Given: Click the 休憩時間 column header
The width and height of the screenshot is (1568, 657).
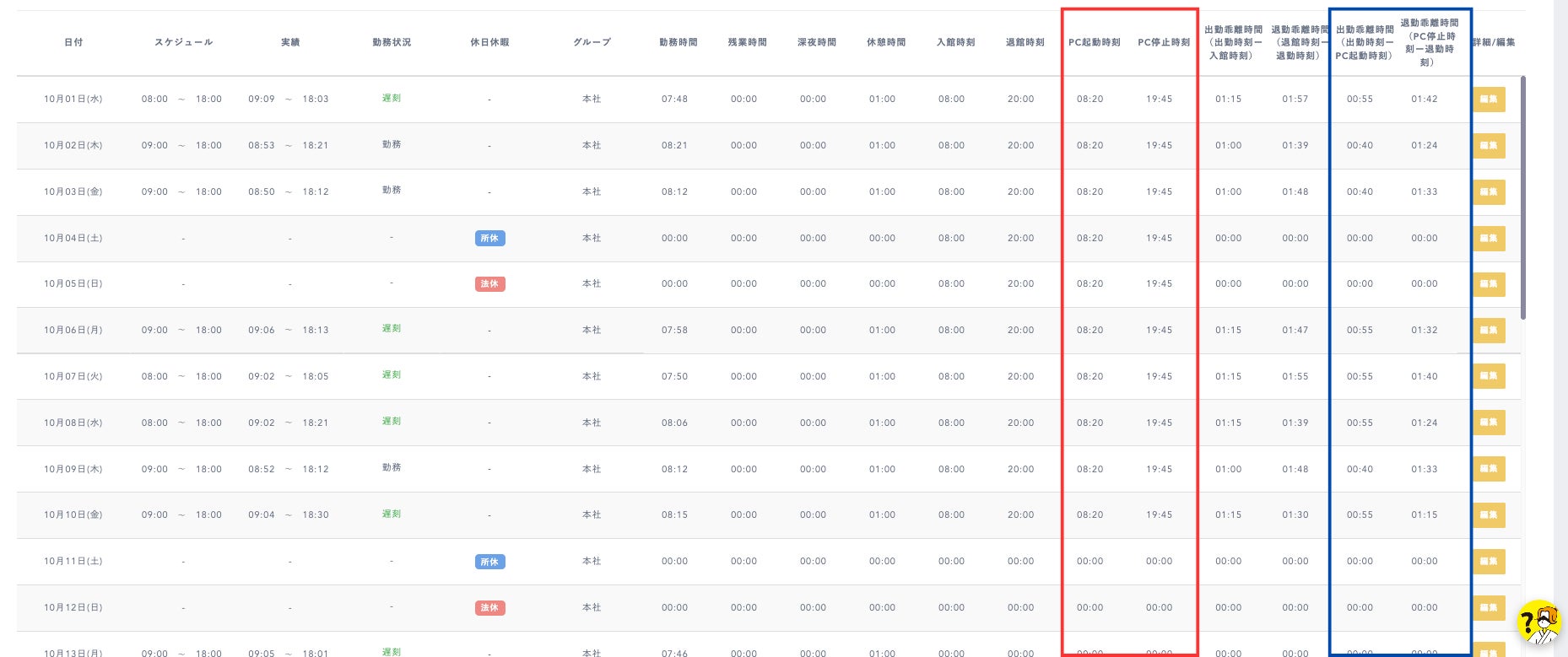Looking at the screenshot, I should pyautogui.click(x=885, y=42).
